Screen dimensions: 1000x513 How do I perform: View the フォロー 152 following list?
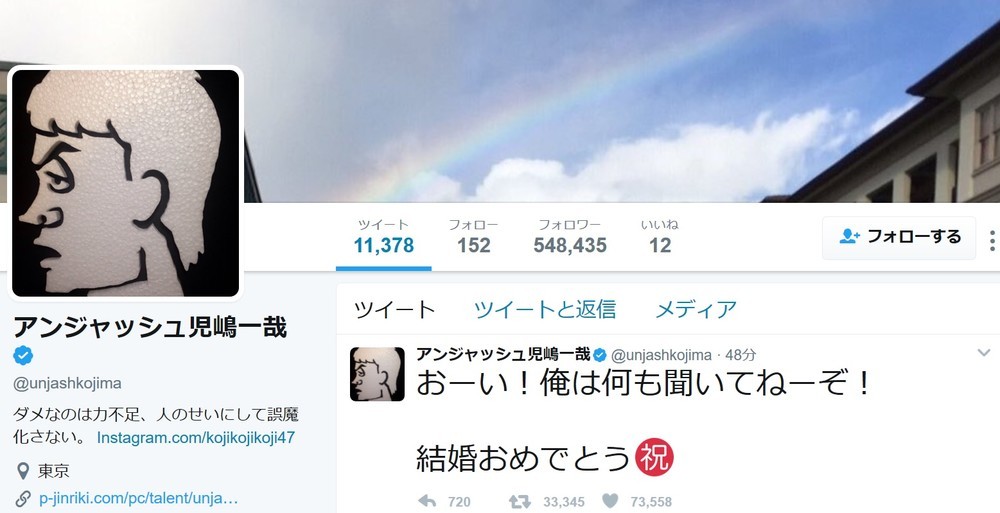(x=473, y=237)
